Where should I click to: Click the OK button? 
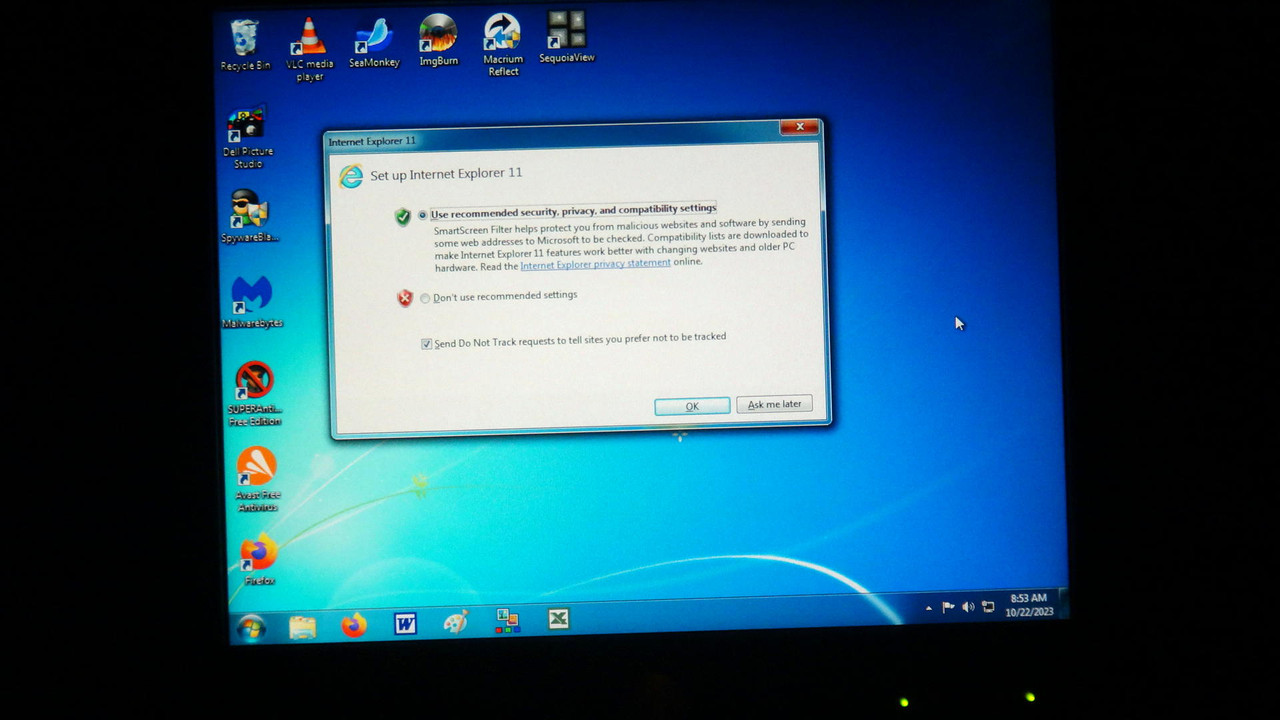pos(692,406)
